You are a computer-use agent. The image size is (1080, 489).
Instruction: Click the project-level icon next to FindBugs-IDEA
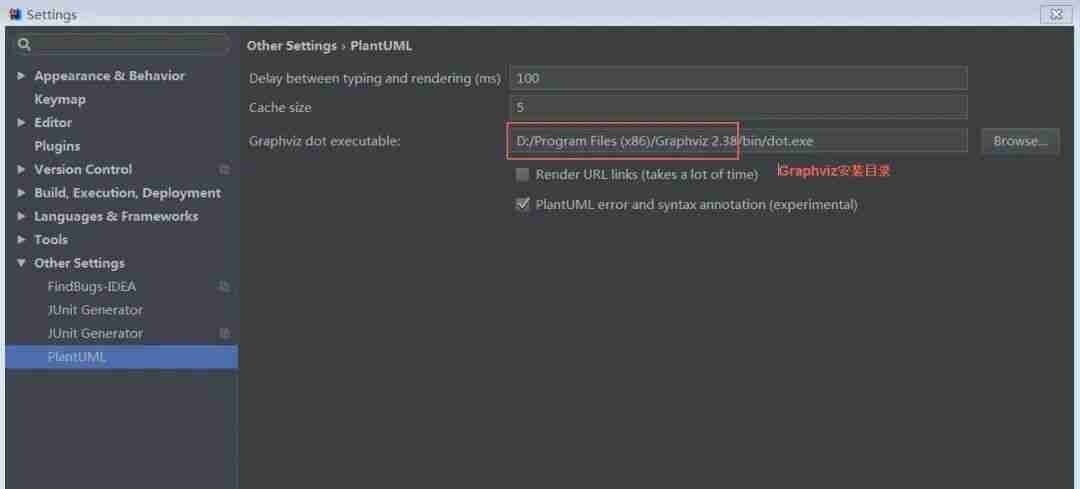tap(224, 287)
